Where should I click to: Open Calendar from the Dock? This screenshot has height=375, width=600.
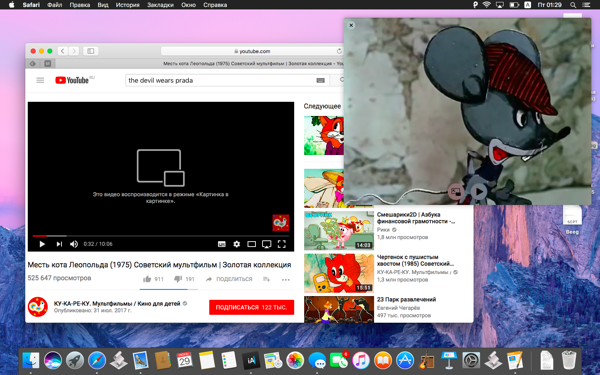(x=185, y=360)
